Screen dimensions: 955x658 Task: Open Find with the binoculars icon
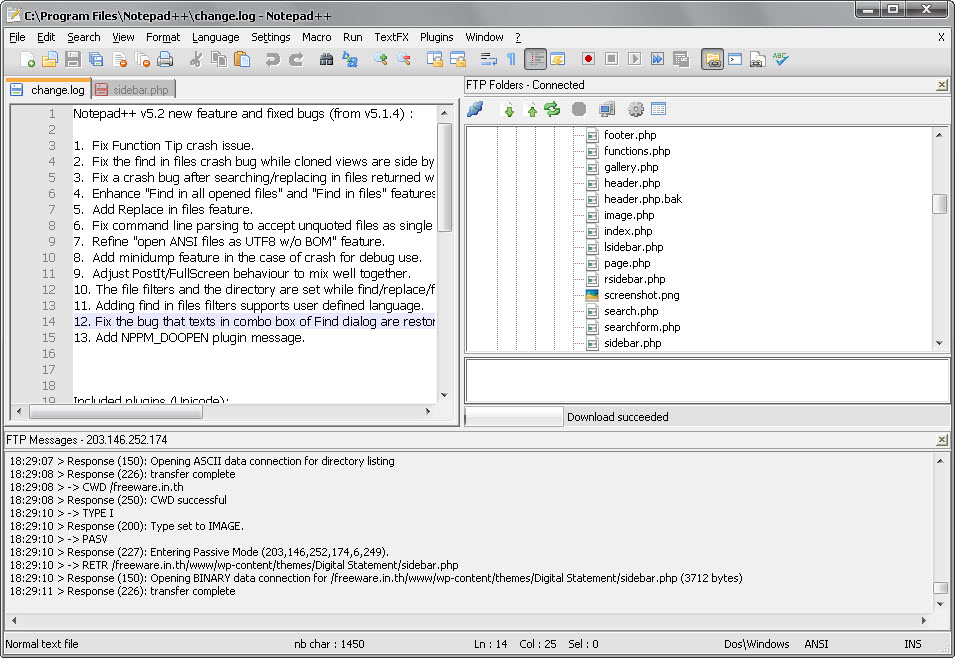tap(326, 59)
